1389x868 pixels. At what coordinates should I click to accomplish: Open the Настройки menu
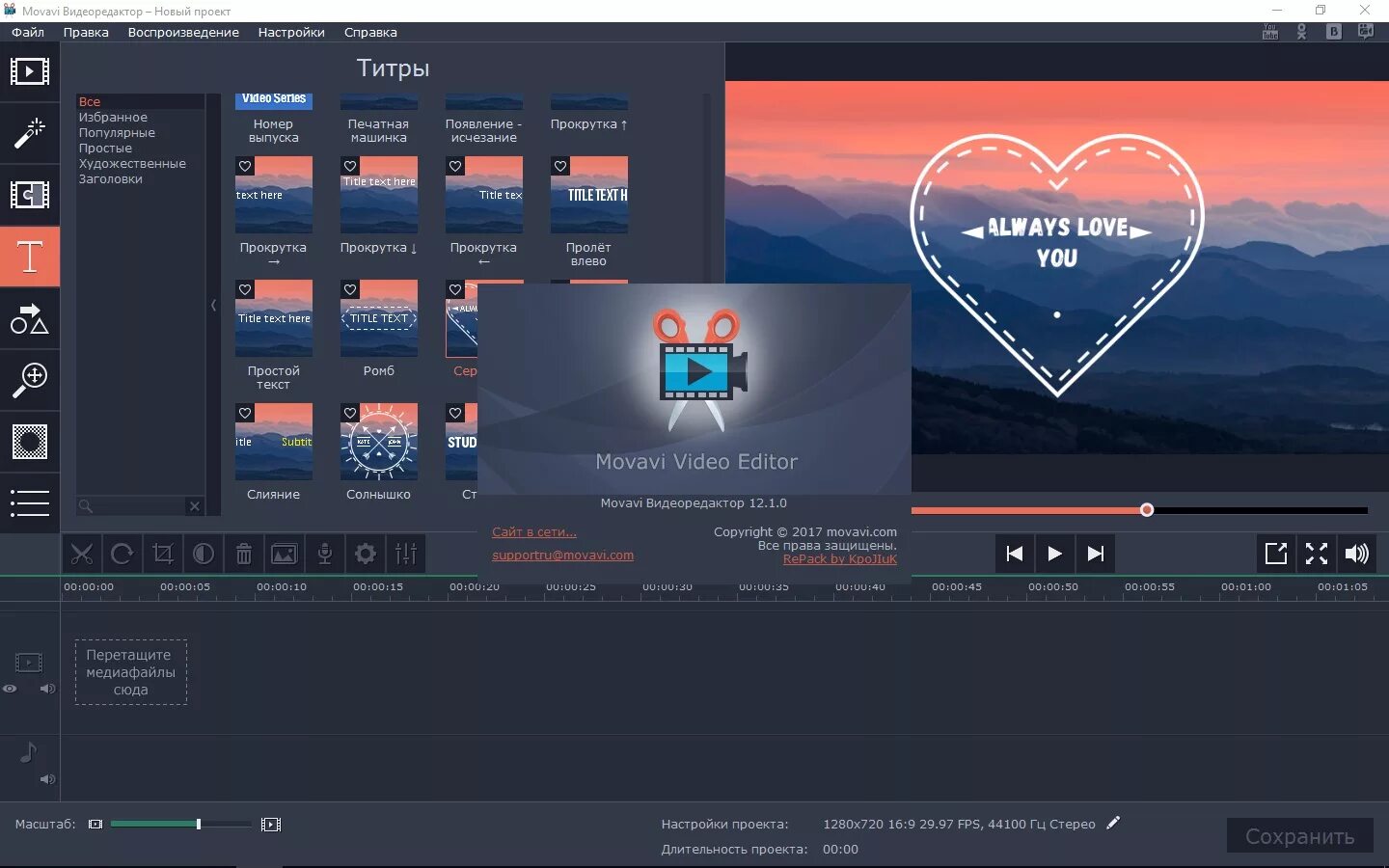291,32
